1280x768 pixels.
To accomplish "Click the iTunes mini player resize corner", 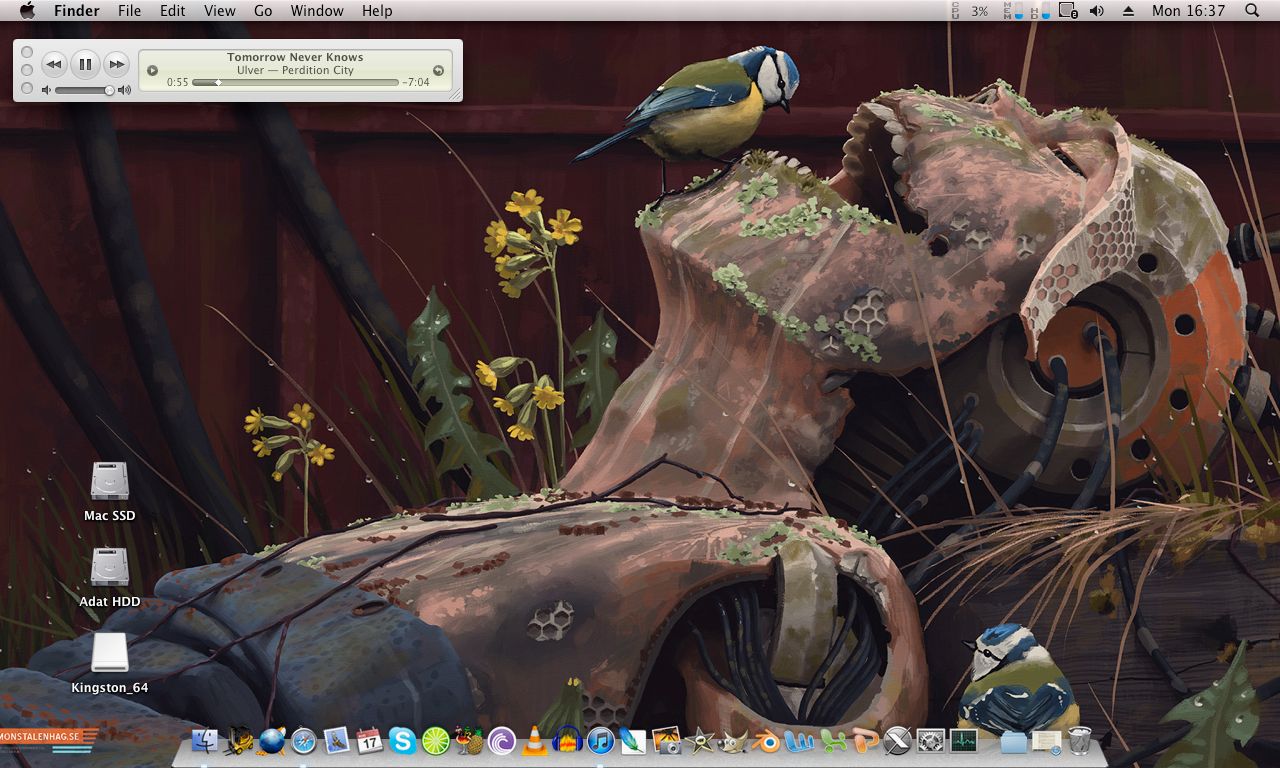I will point(456,95).
